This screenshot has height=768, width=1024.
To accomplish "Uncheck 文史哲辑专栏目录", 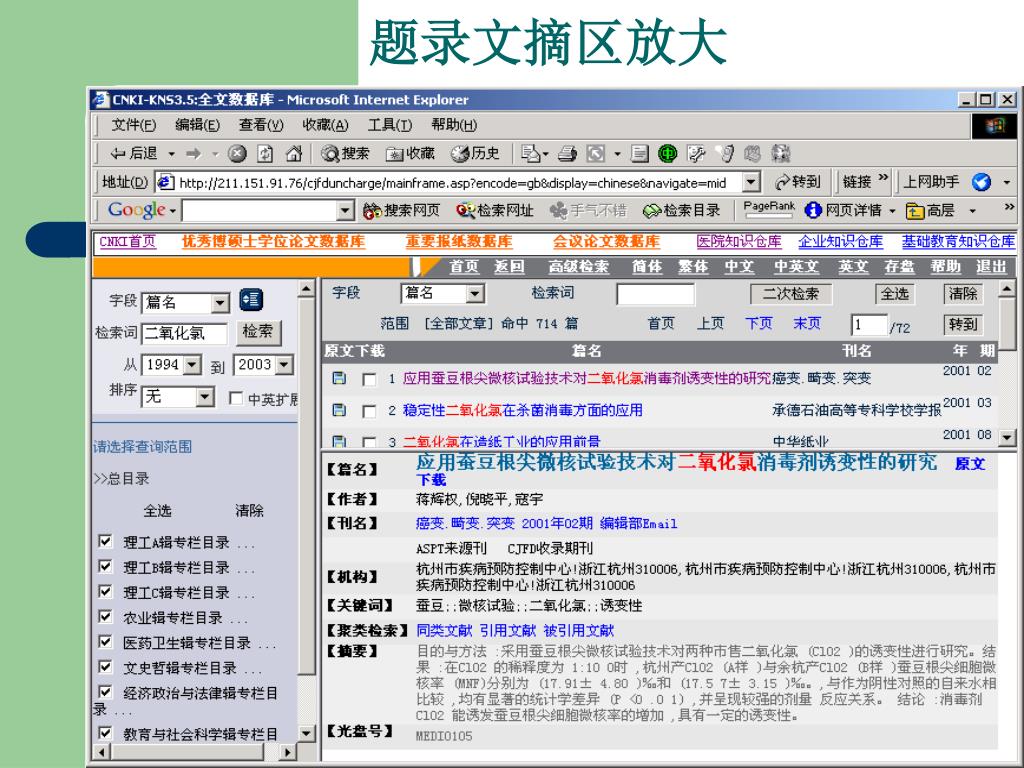I will coord(104,667).
